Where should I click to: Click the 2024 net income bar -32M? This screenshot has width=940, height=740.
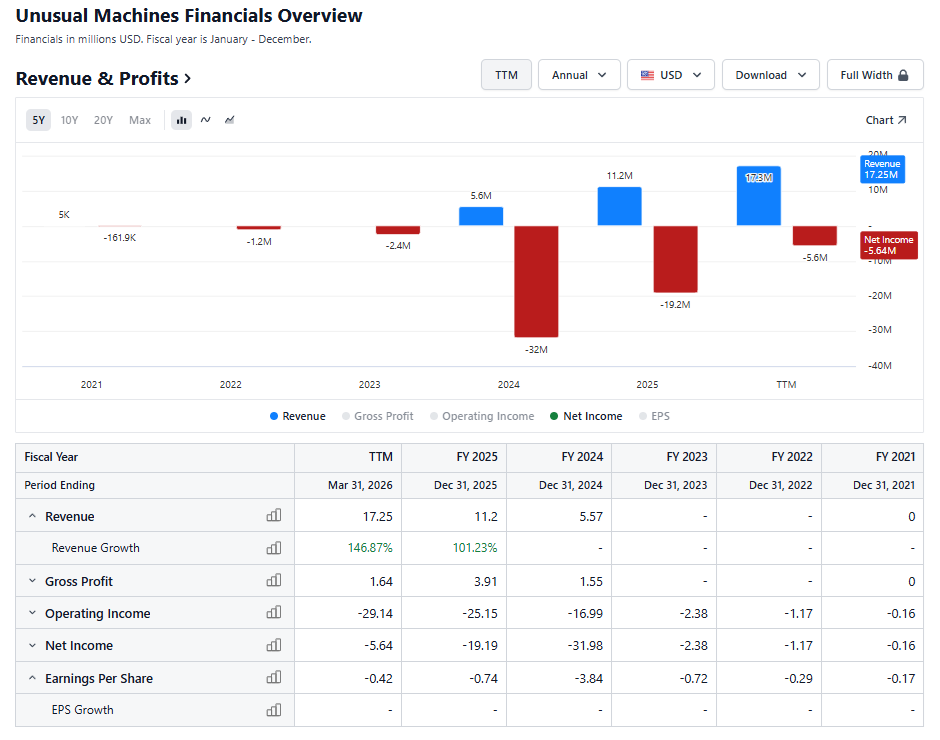coord(537,281)
